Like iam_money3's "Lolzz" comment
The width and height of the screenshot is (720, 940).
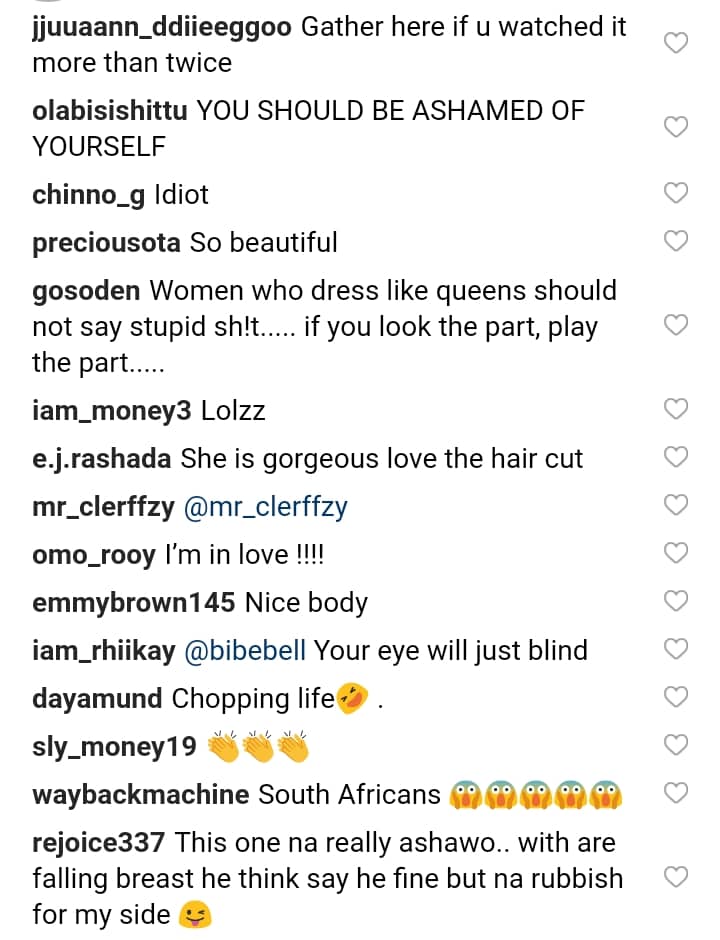click(677, 409)
